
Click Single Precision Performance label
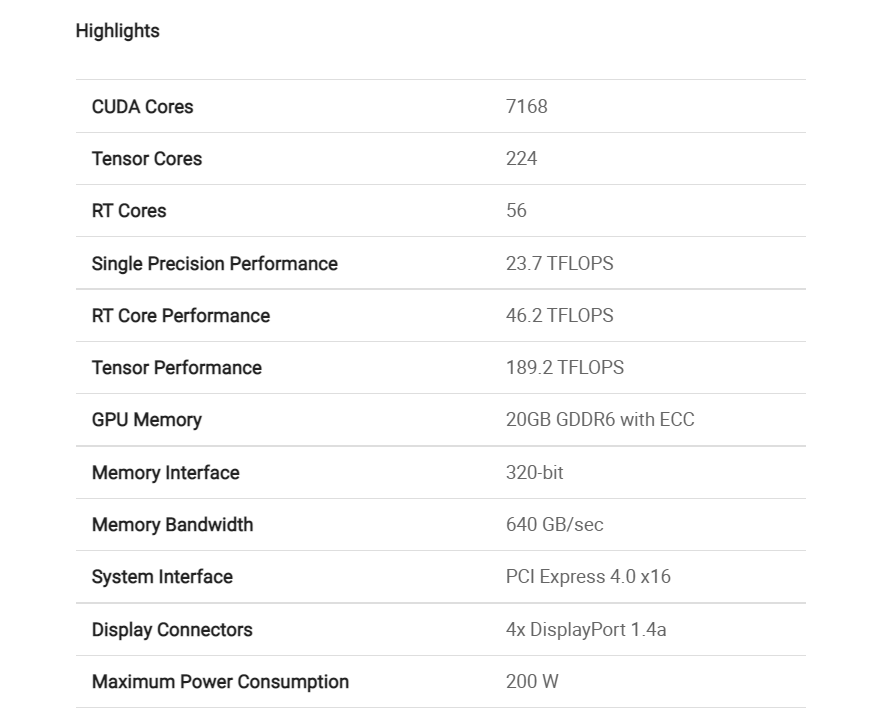pyautogui.click(x=214, y=263)
